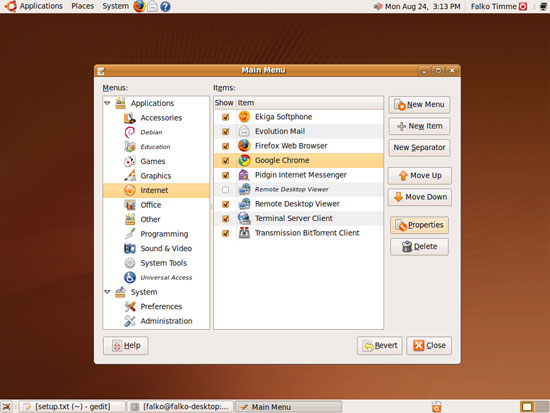The height and width of the screenshot is (413, 550).
Task: Click the show desktop icon in bottom panel
Action: [x=6, y=407]
